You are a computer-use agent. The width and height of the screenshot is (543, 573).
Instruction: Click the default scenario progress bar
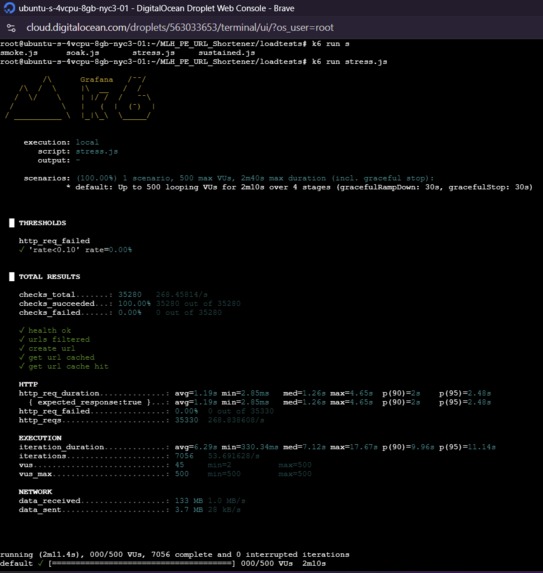click(x=142, y=563)
